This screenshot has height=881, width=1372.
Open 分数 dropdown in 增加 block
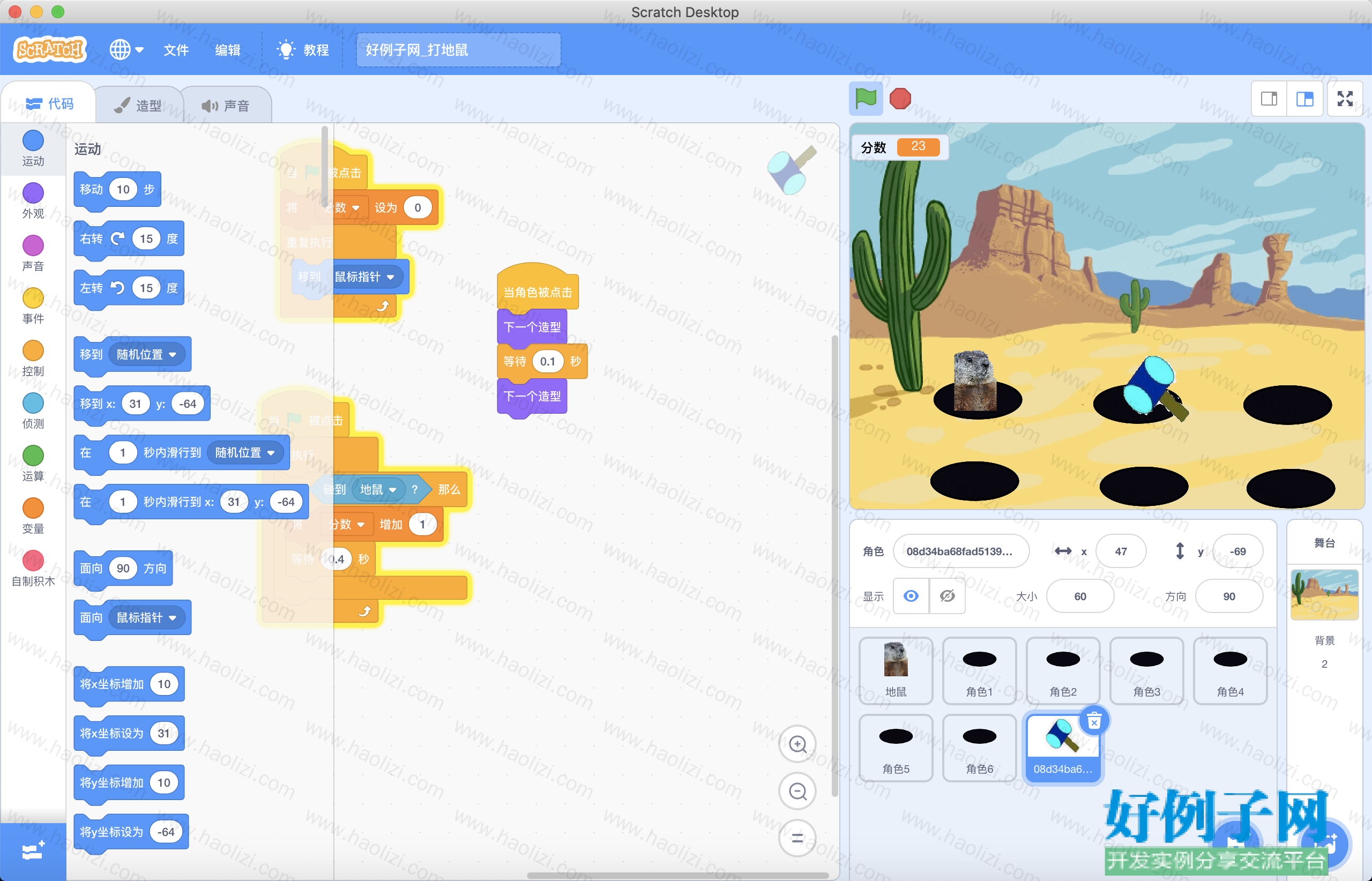coord(348,525)
